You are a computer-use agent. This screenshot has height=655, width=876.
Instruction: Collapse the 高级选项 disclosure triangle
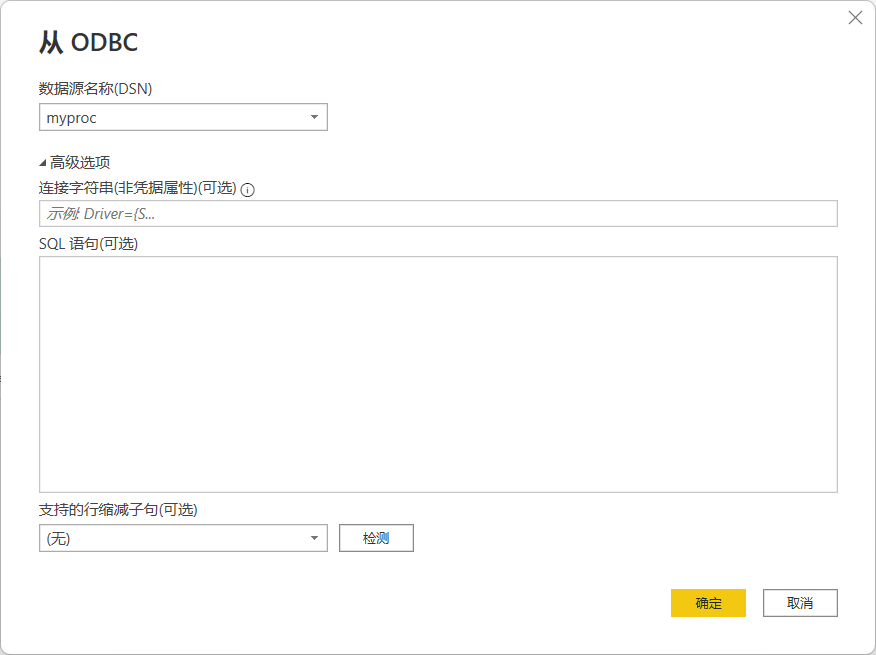43,162
